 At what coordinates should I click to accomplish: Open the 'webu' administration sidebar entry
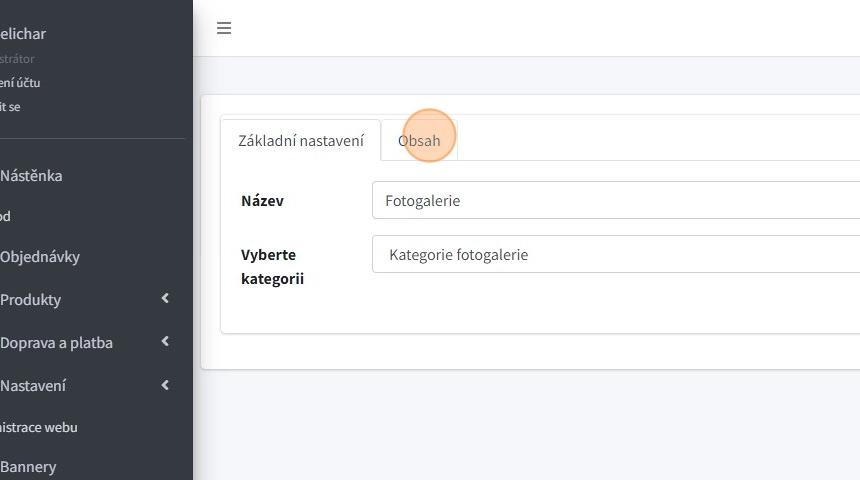[x=38, y=427]
